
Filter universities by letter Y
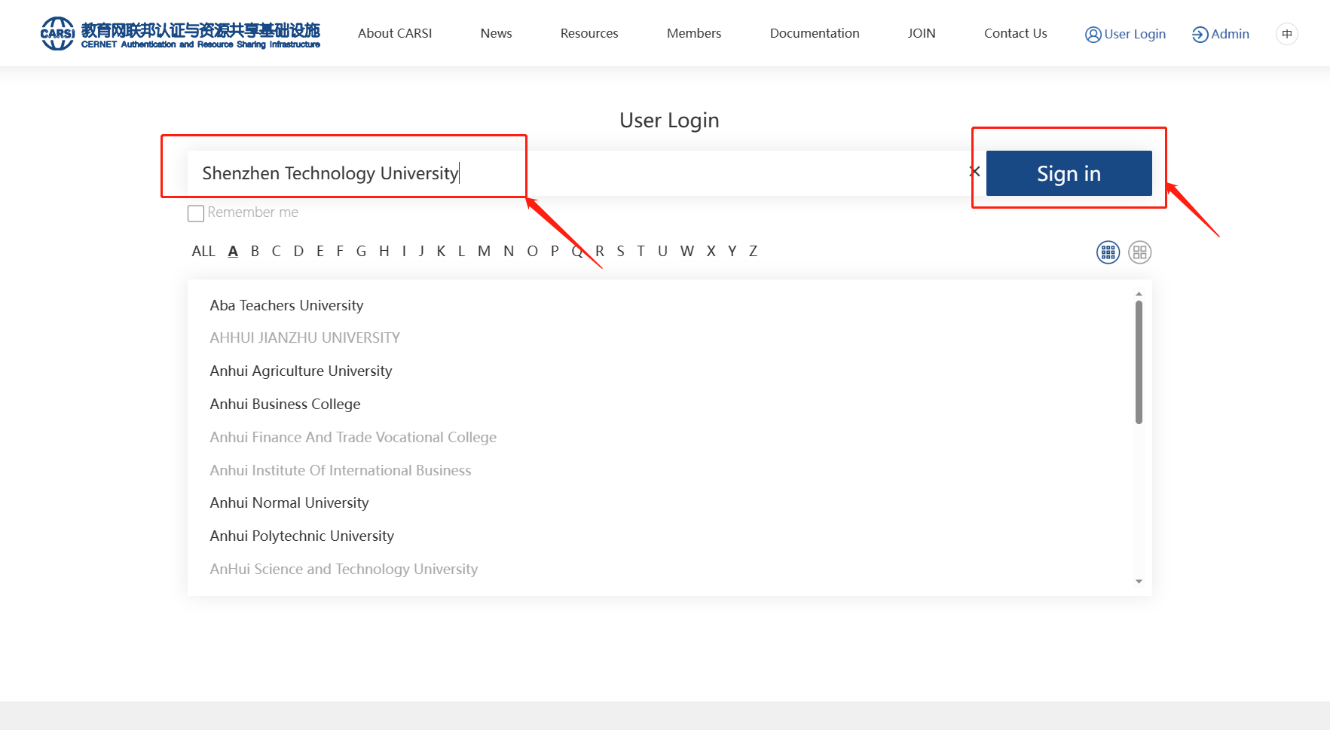732,251
